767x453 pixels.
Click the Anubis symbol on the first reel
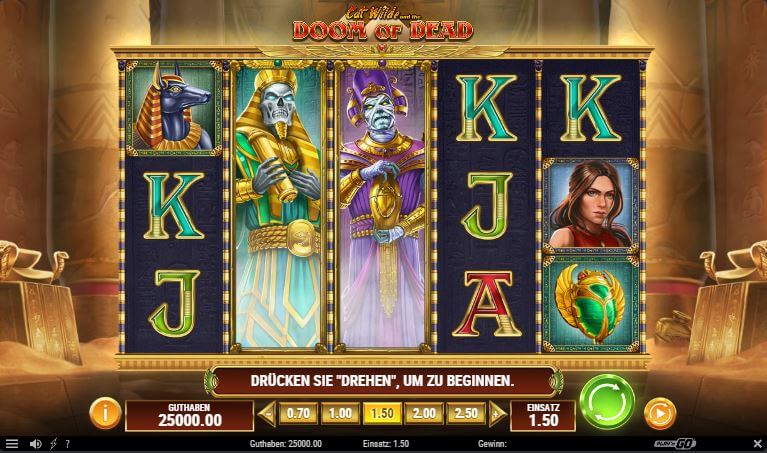point(174,108)
